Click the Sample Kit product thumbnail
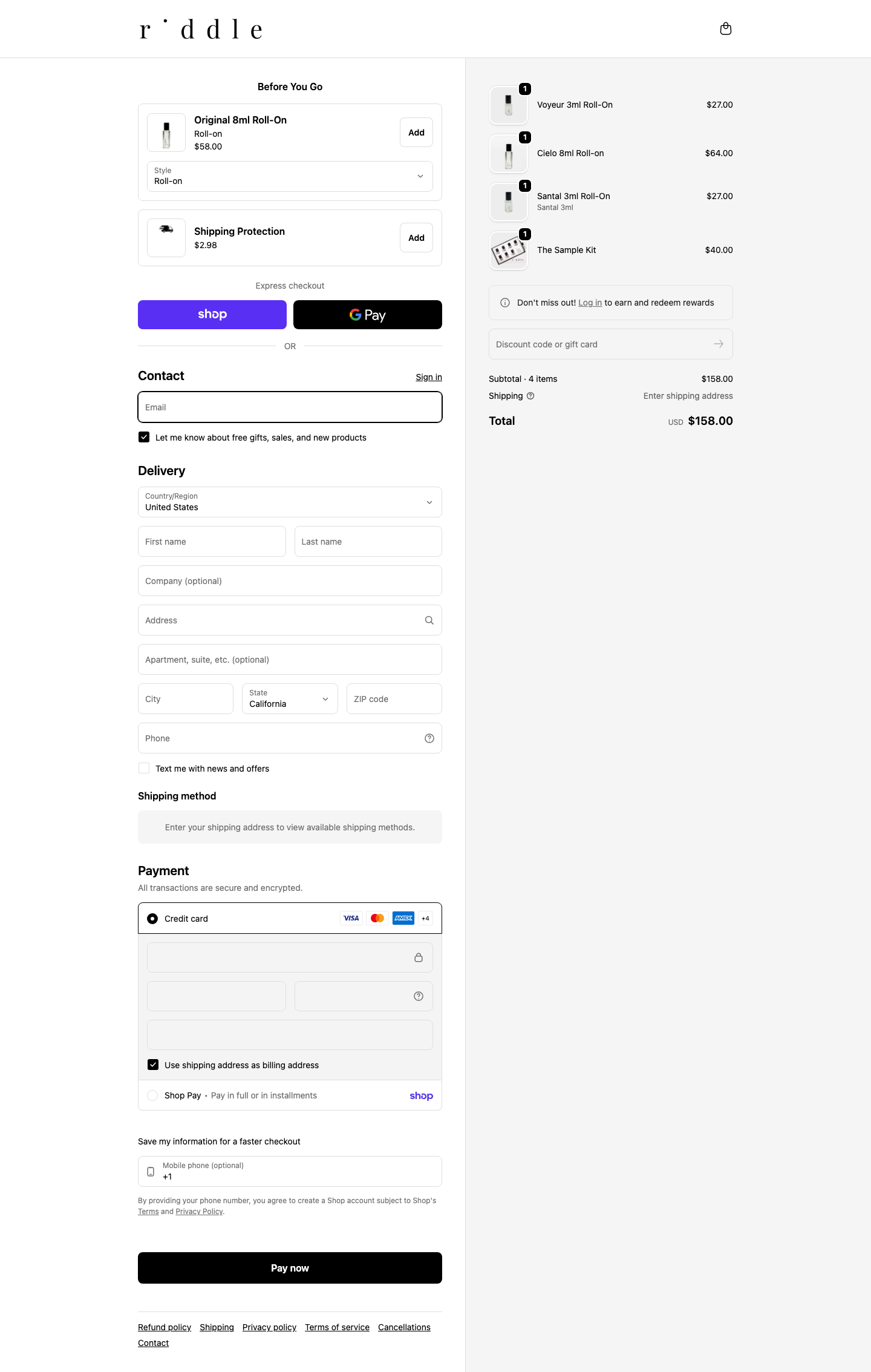The width and height of the screenshot is (871, 1372). coord(508,251)
